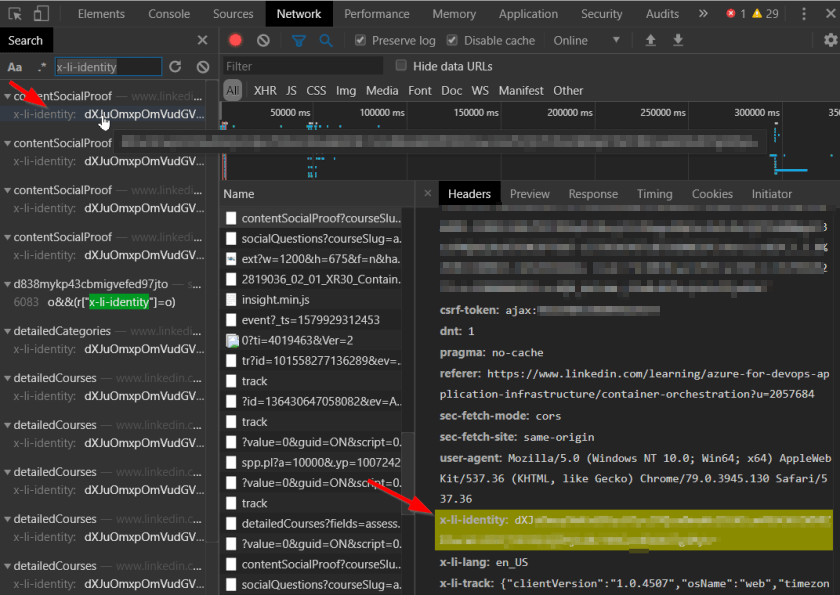840x595 pixels.
Task: Clear the network log
Action: pos(263,40)
